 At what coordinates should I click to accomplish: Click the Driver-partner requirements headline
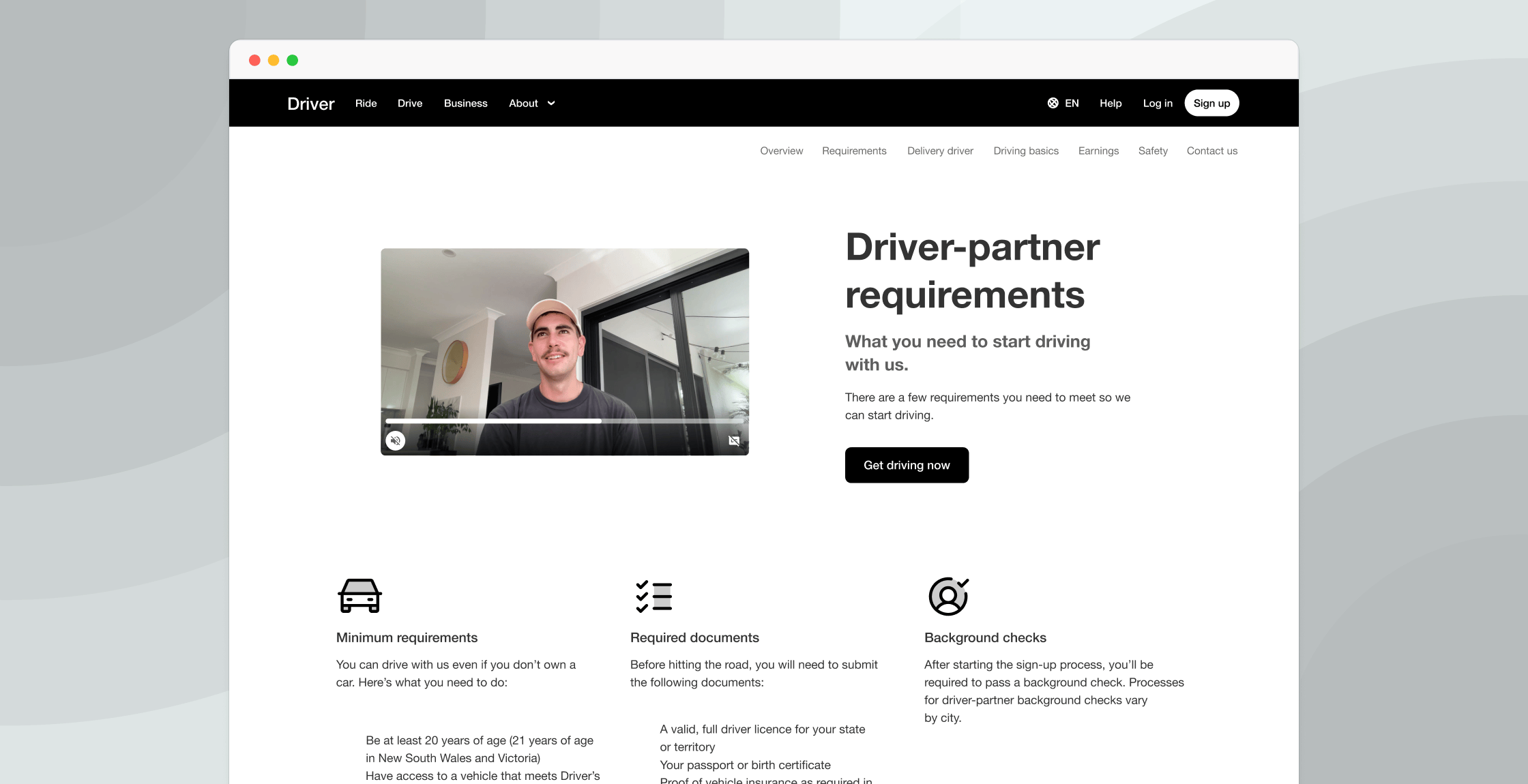(x=972, y=271)
